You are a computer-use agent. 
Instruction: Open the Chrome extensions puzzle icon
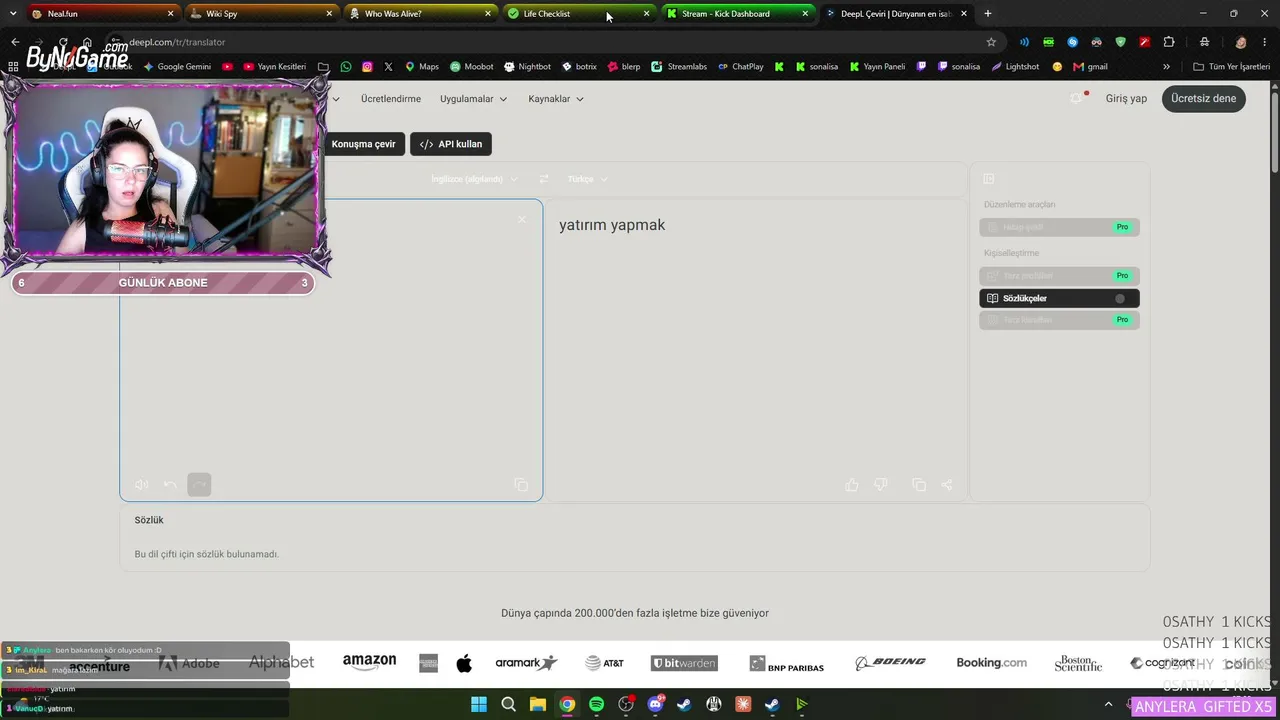(1169, 42)
